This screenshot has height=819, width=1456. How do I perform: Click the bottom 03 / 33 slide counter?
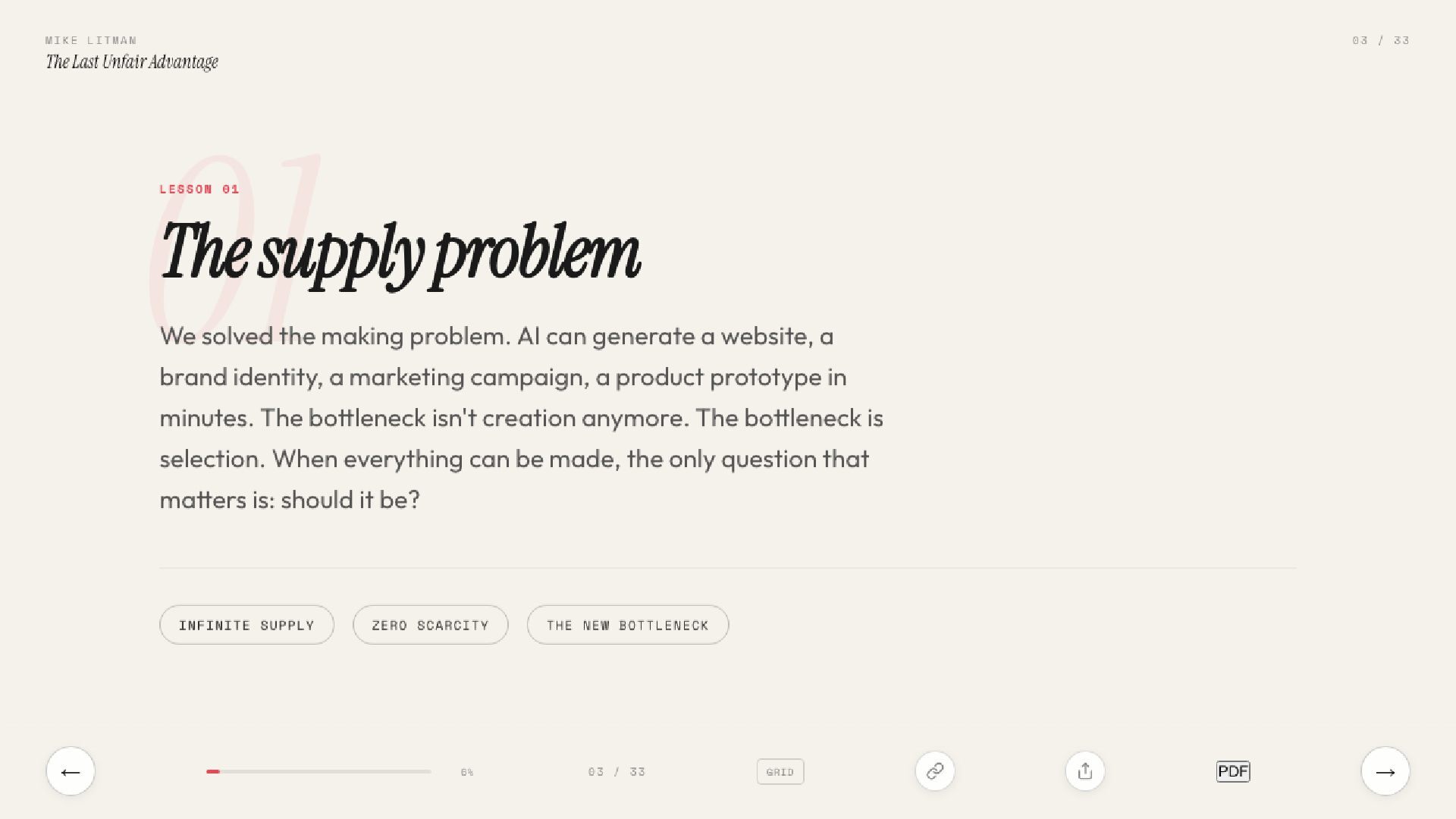pyautogui.click(x=616, y=772)
